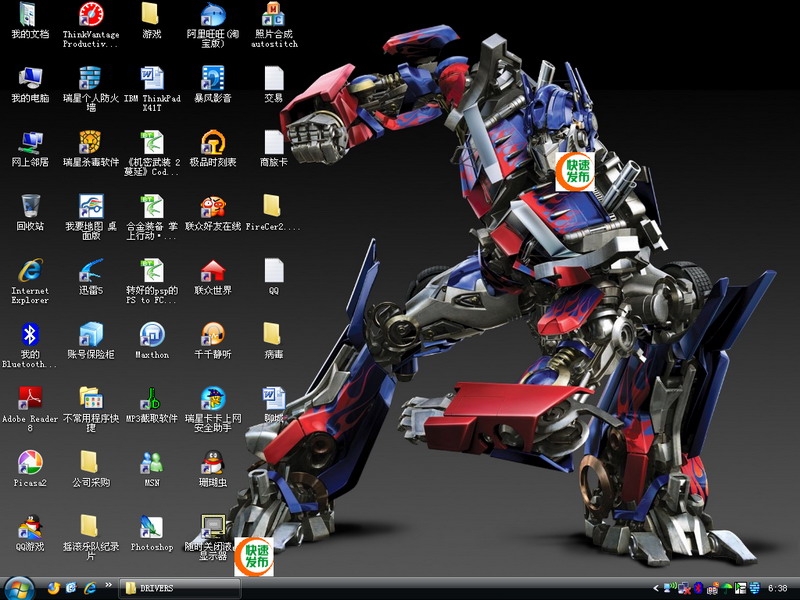This screenshot has width=800, height=600.
Task: Click the 《机密武装 2 蔓延》 torrent file
Action: pos(152,154)
